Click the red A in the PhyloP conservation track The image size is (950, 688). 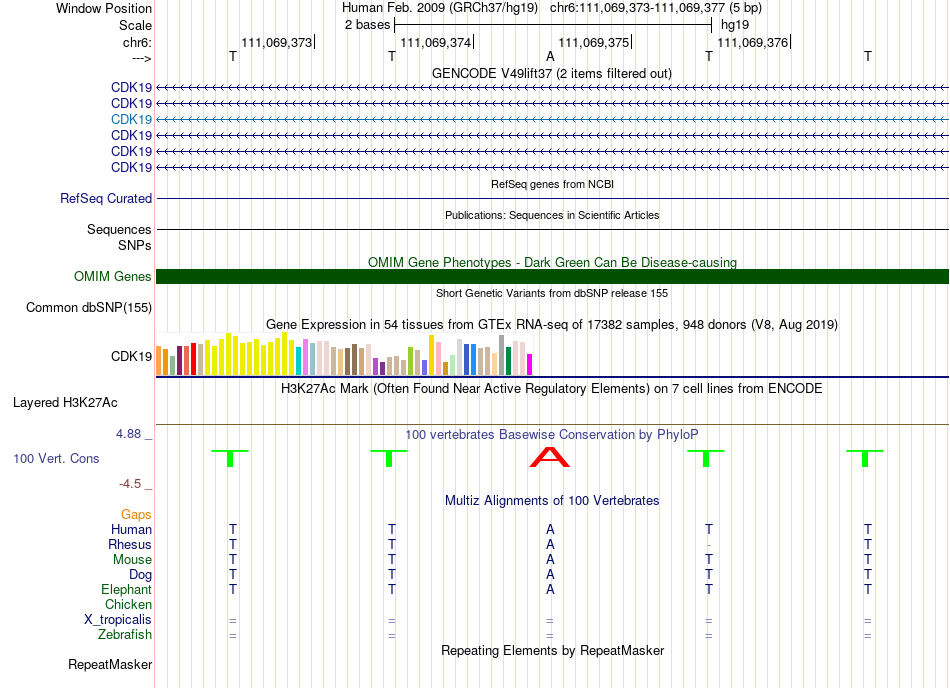[550, 458]
